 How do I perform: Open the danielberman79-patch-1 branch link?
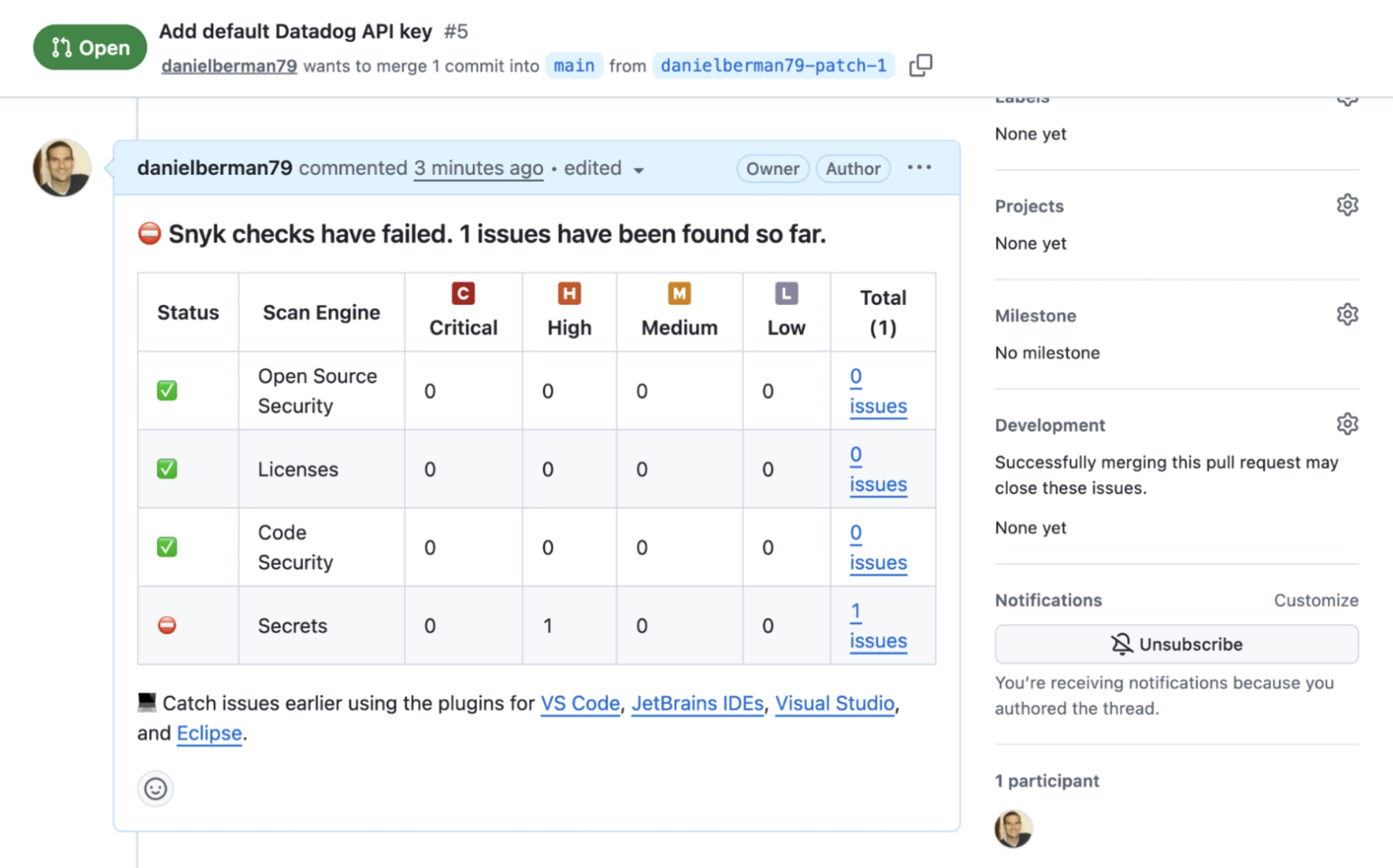(x=774, y=65)
